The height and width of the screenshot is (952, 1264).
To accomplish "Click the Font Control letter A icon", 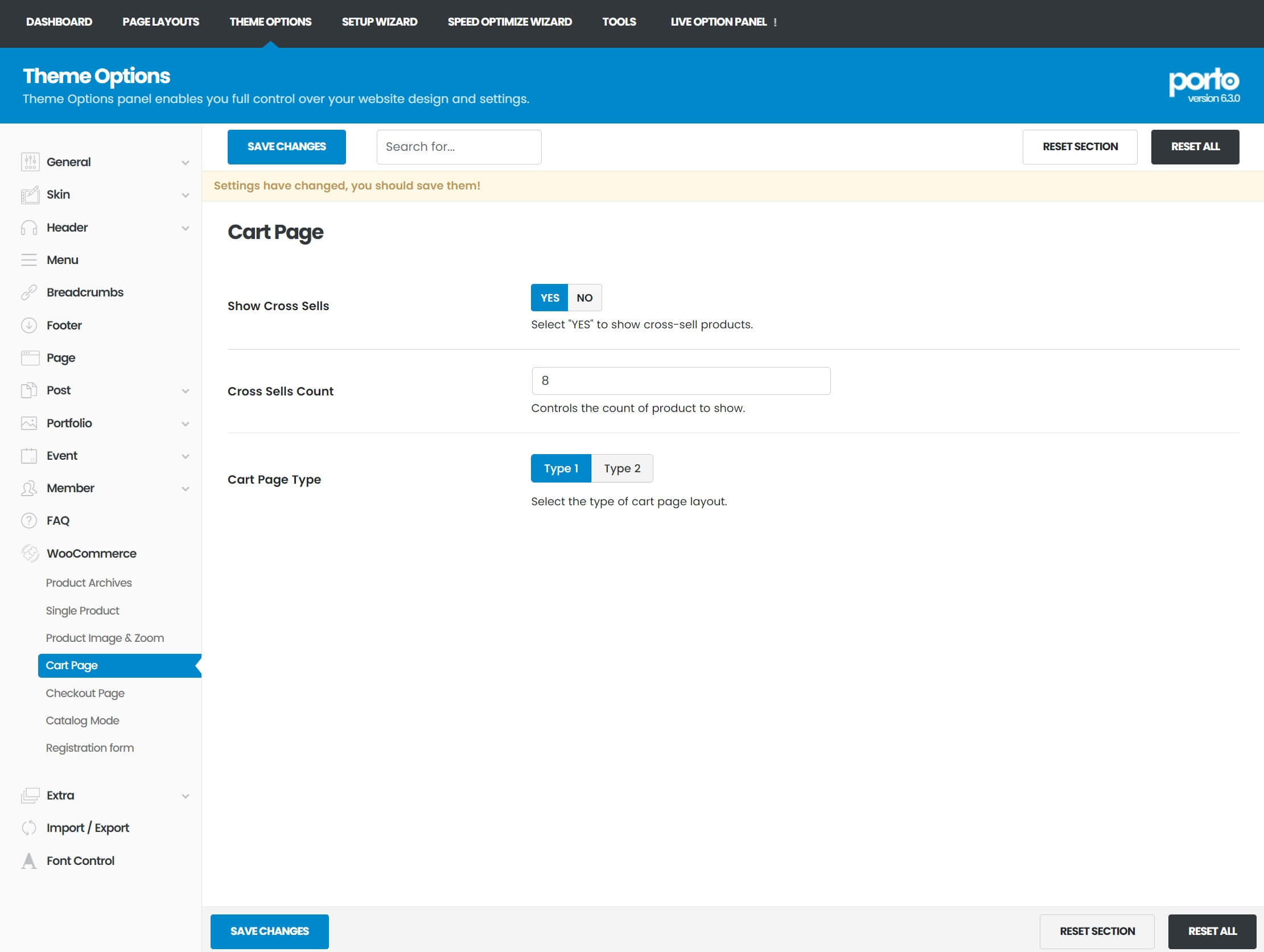I will tap(29, 860).
